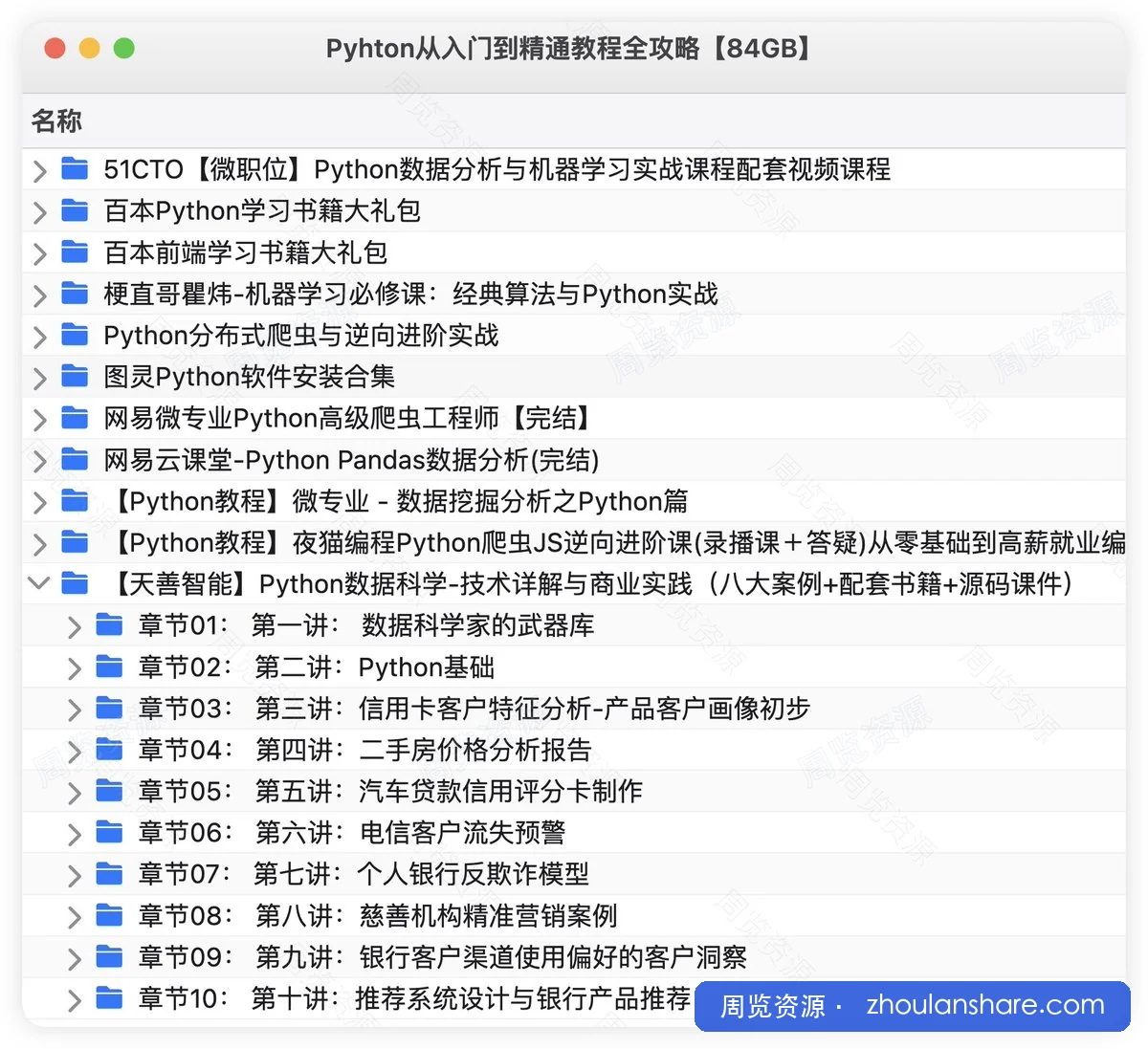Expand 章节09 第九讲 subfolder

pos(75,959)
